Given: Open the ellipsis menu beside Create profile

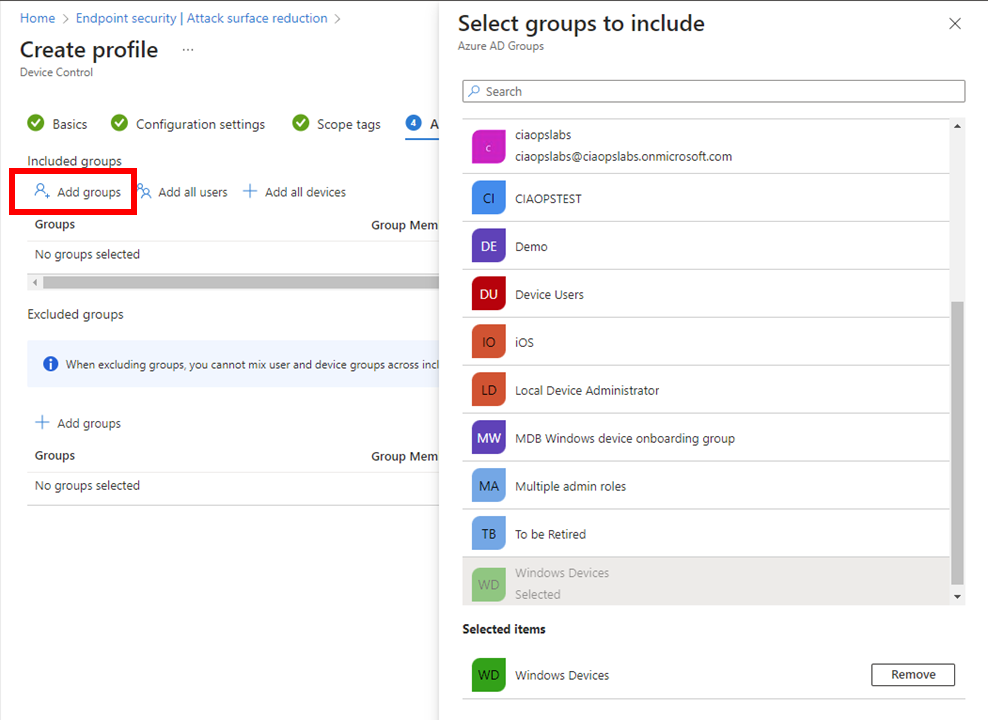Looking at the screenshot, I should [188, 50].
